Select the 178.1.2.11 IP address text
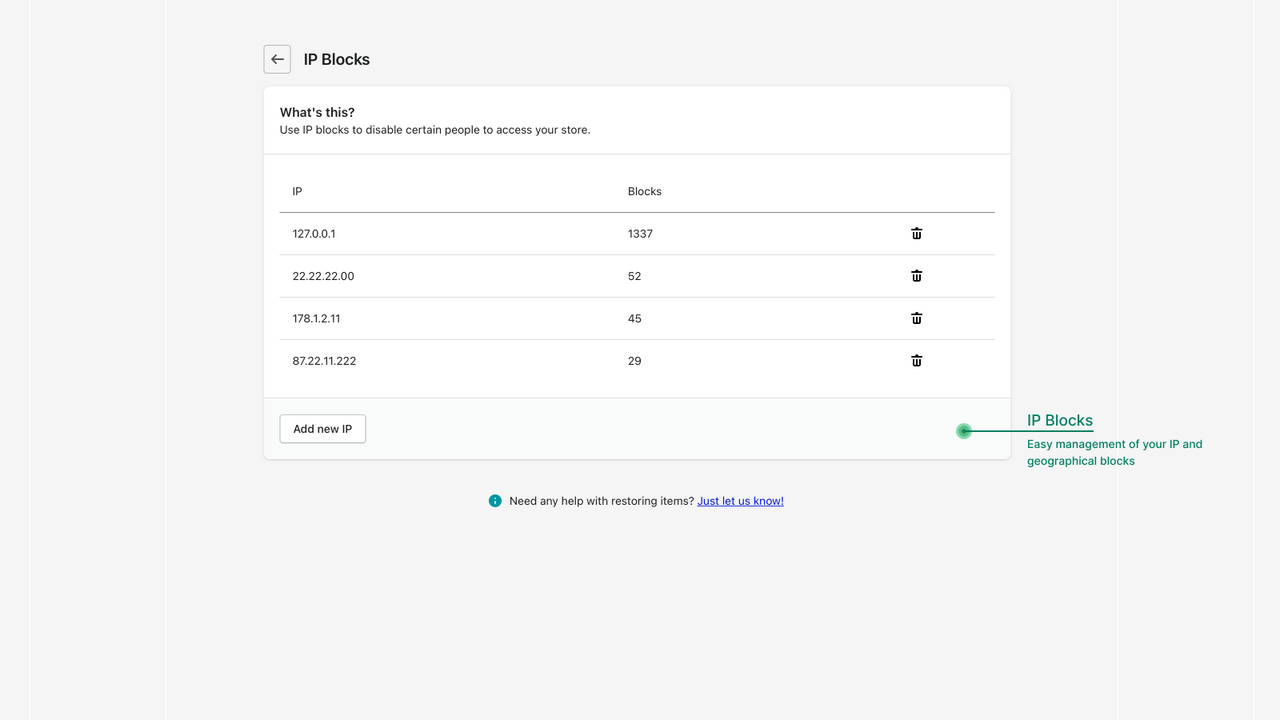The image size is (1280, 720). (316, 318)
